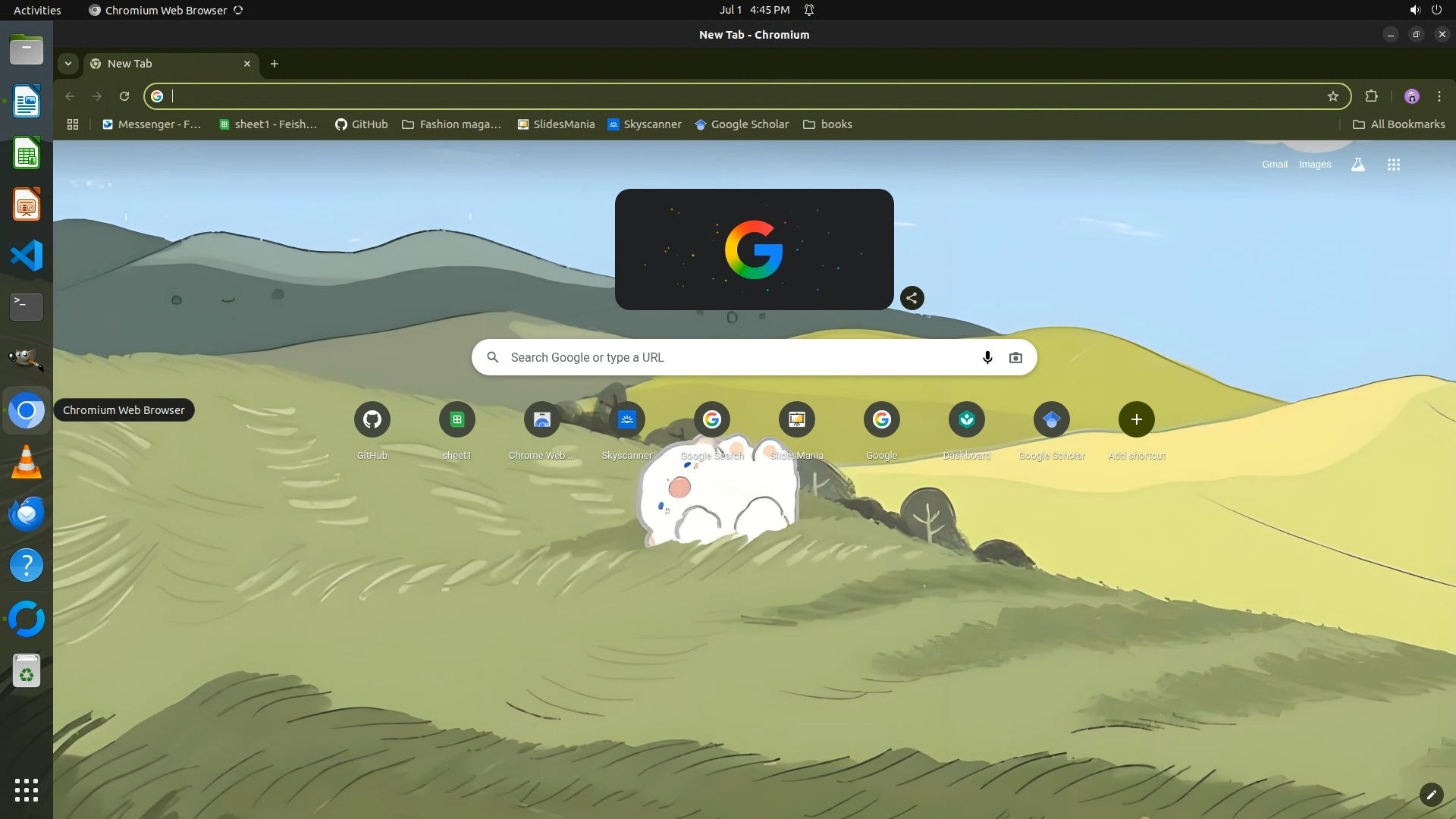Open the Google apps grid icon
The height and width of the screenshot is (819, 1456).
click(1393, 165)
